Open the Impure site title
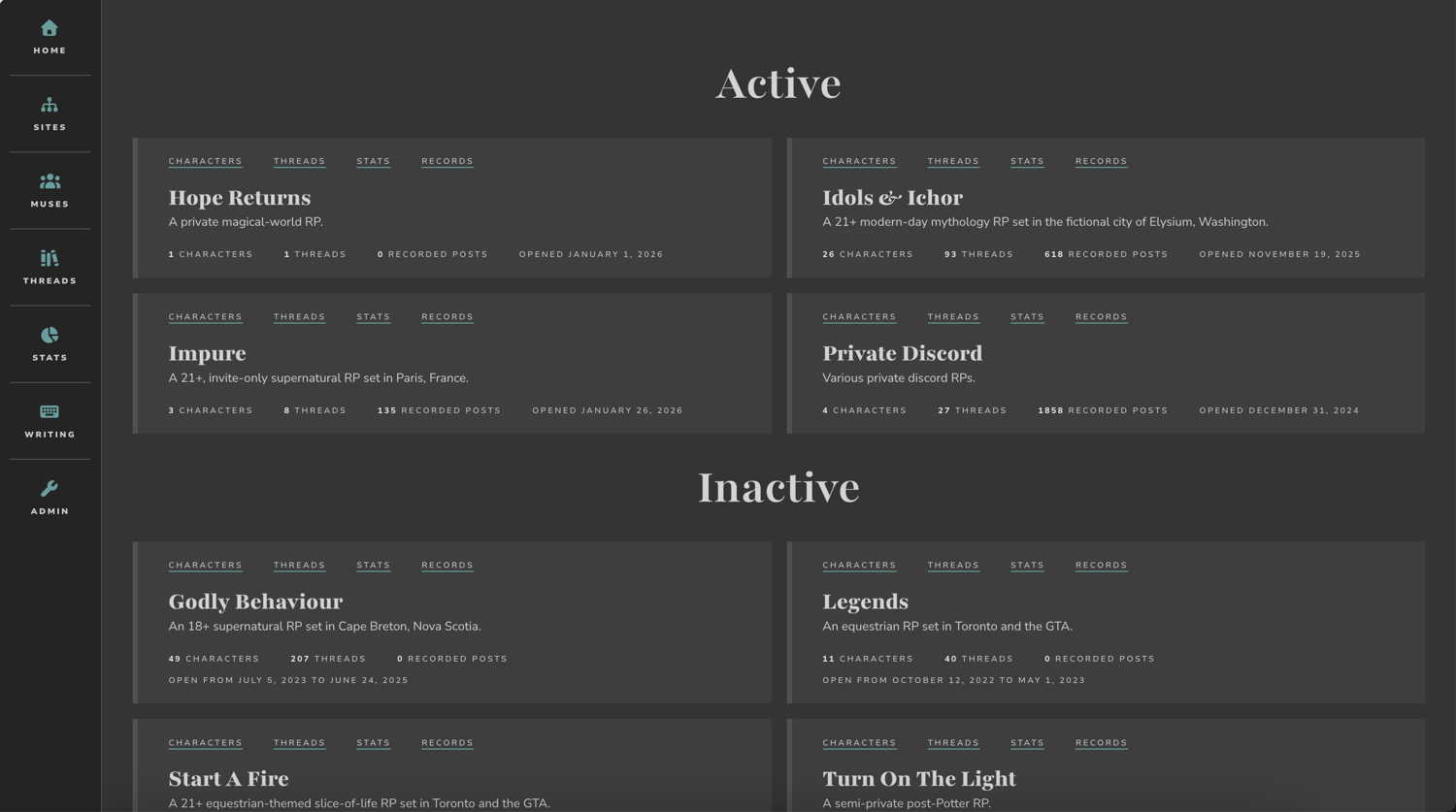Screen dimensions: 1456x812 (x=207, y=354)
